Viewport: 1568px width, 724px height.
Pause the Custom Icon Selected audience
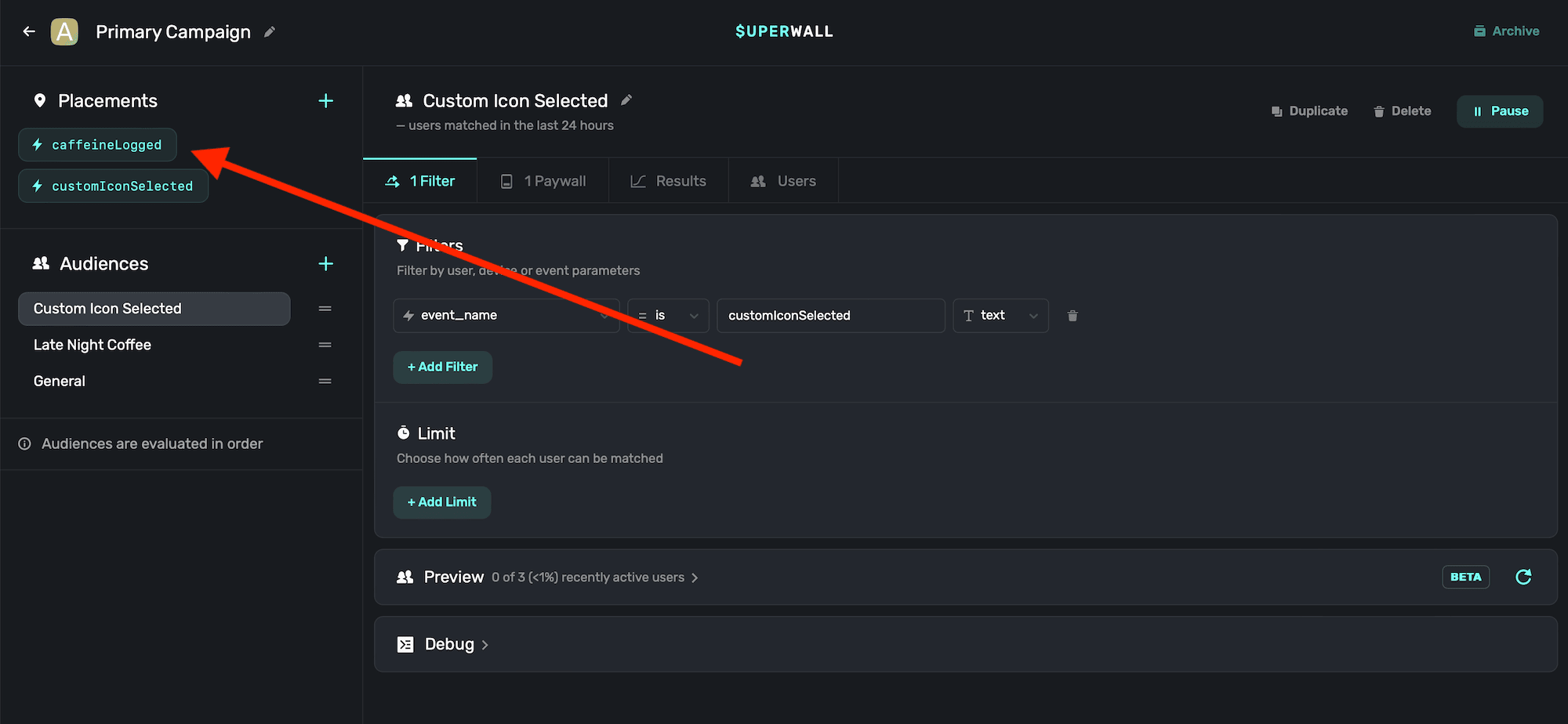coord(1499,111)
